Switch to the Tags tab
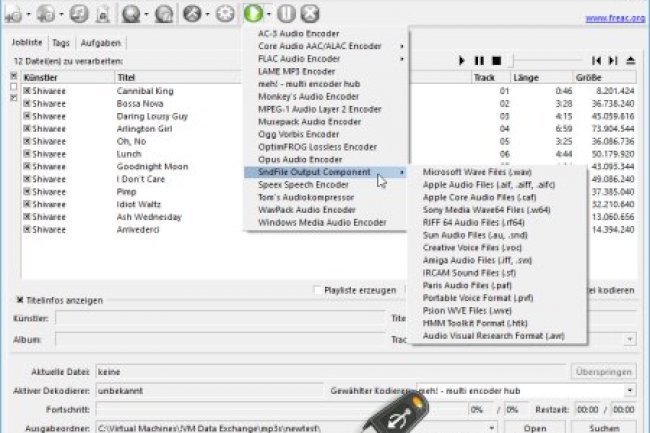 [61, 43]
